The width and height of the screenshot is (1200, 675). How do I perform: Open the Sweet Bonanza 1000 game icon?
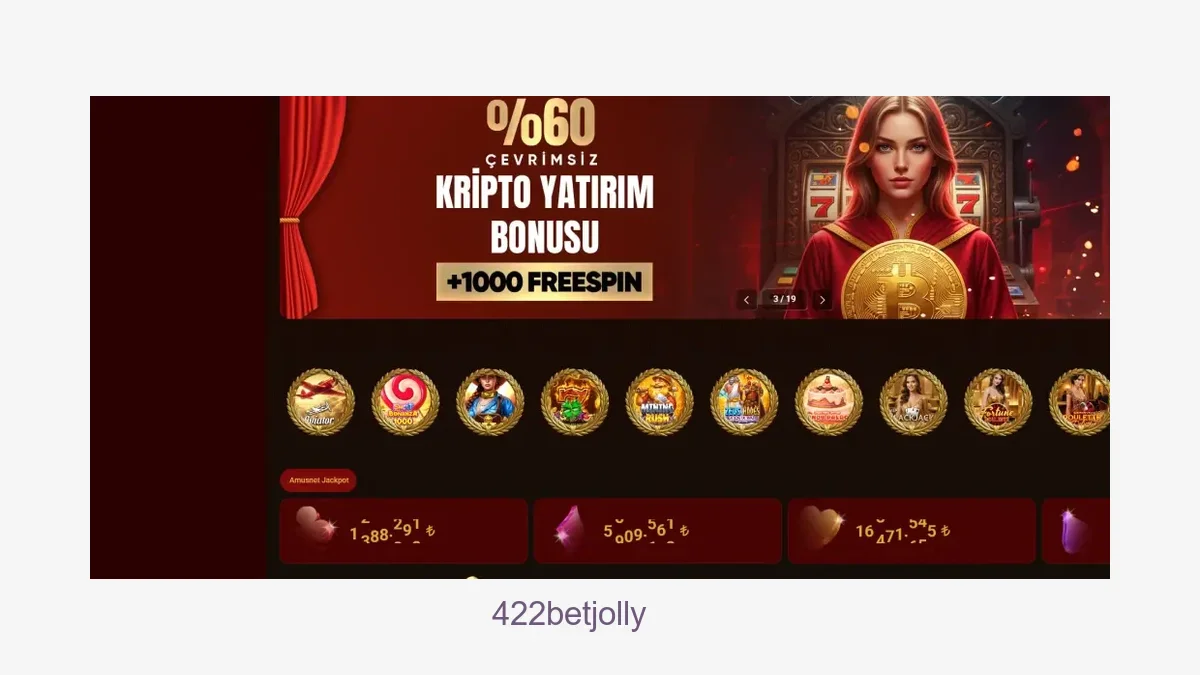tap(405, 402)
